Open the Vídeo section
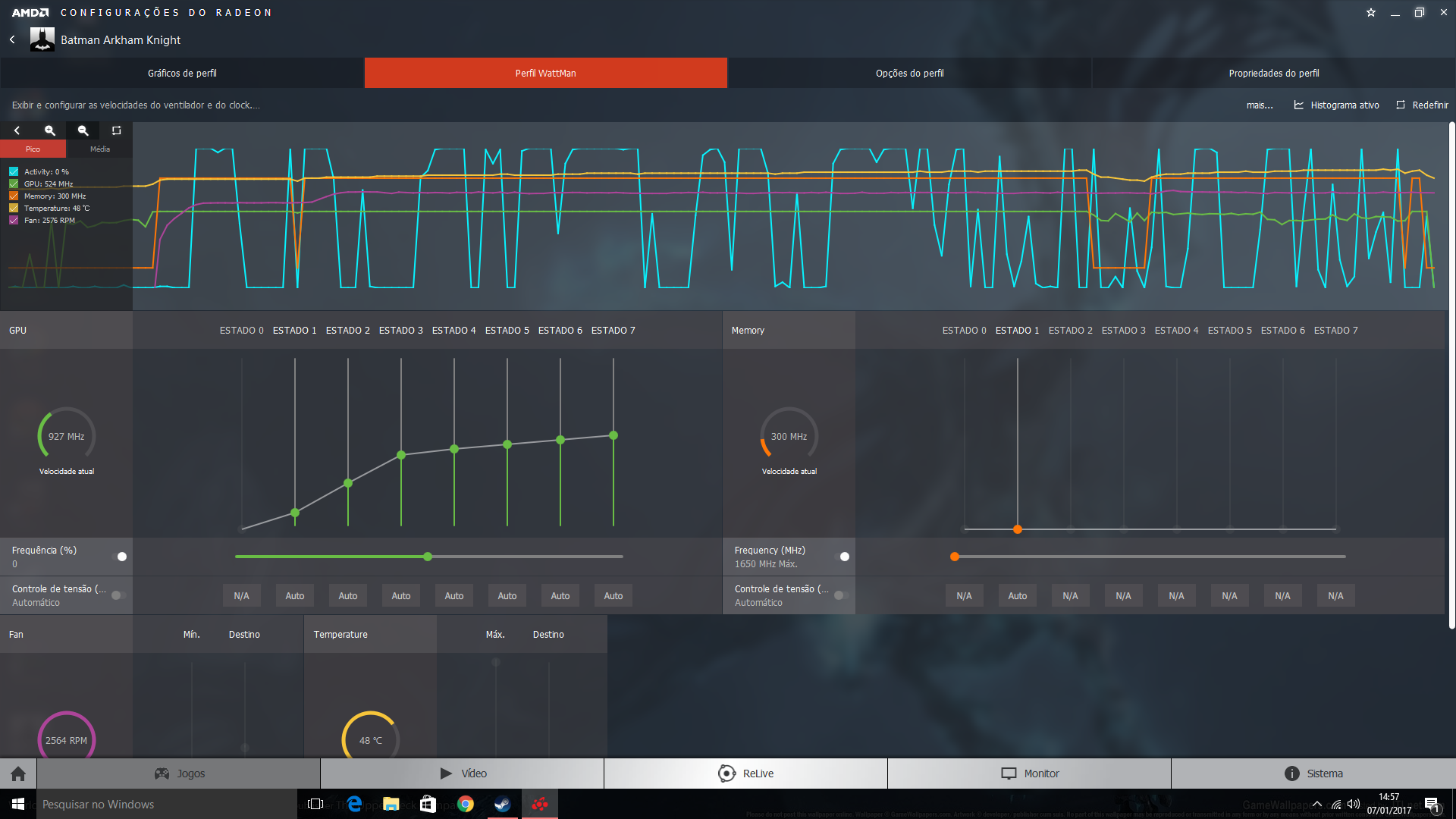 click(x=463, y=773)
